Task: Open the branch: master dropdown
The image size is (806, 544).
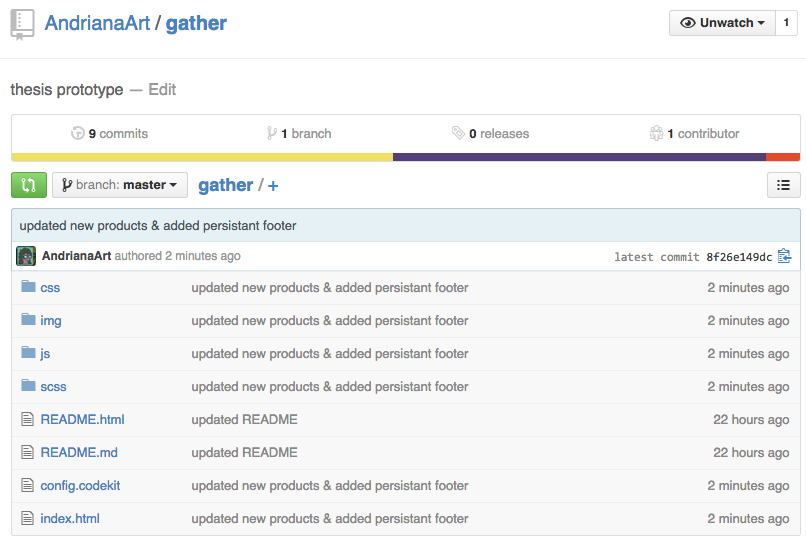Action: tap(120, 185)
